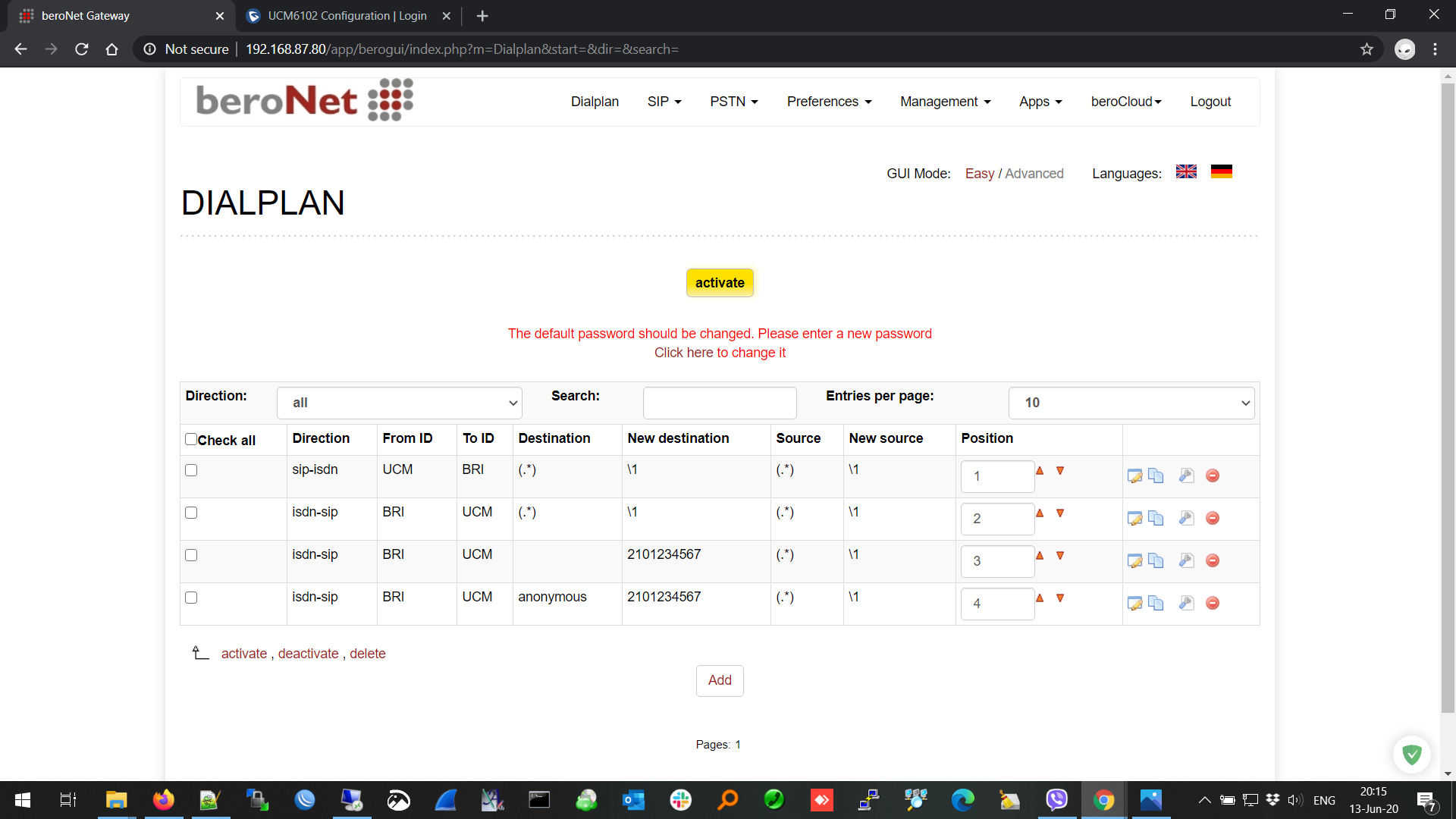
Task: Open wrench settings icon for position 3 rule
Action: [1186, 560]
